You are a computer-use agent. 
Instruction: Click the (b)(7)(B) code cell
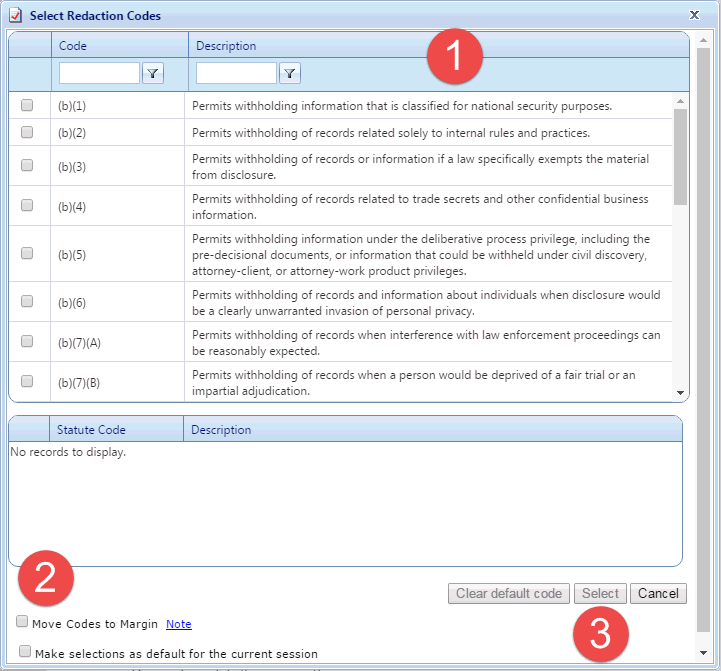click(79, 383)
